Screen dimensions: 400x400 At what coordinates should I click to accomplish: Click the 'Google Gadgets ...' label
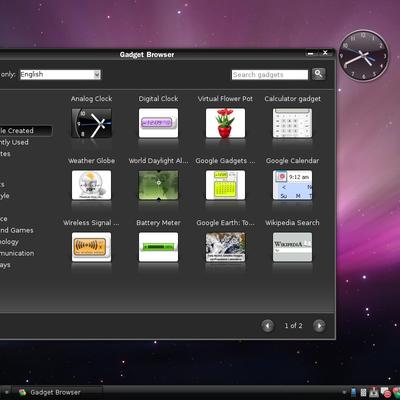(225, 161)
